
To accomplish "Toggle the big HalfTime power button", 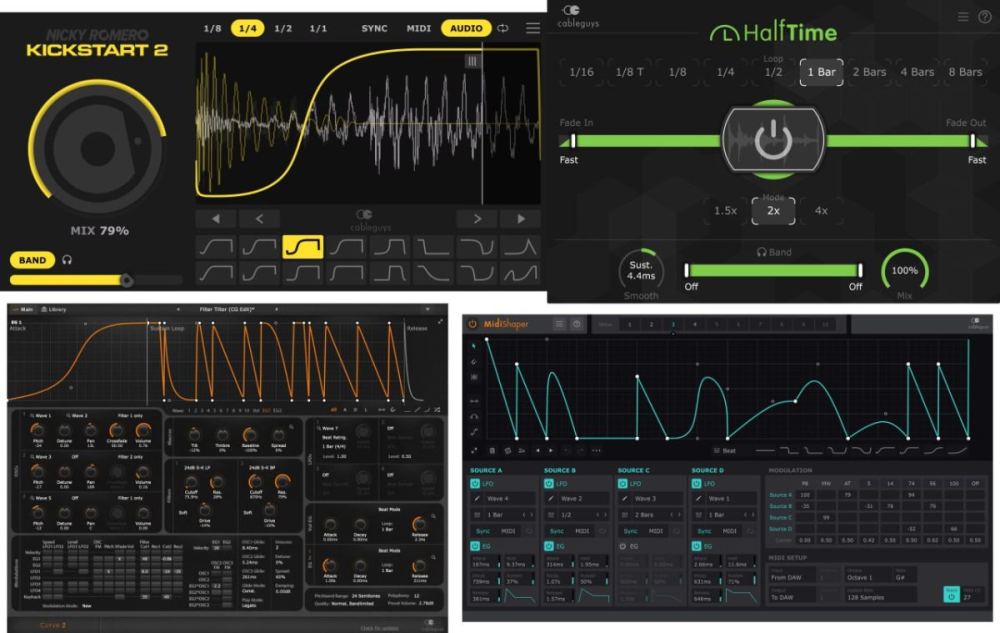I will (x=773, y=140).
